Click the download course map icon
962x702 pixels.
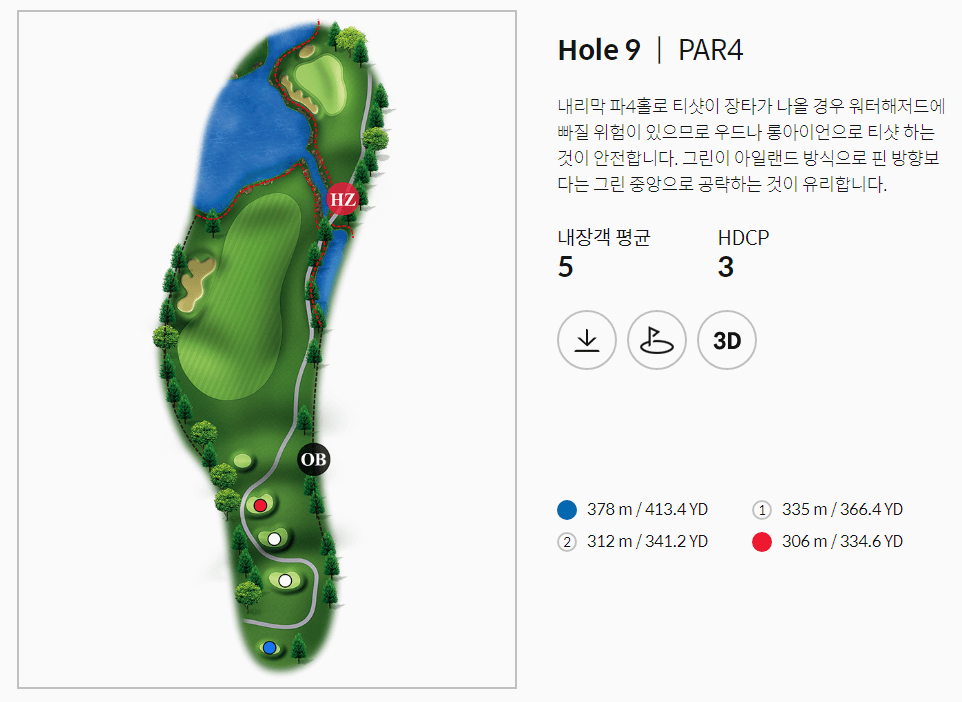[587, 340]
